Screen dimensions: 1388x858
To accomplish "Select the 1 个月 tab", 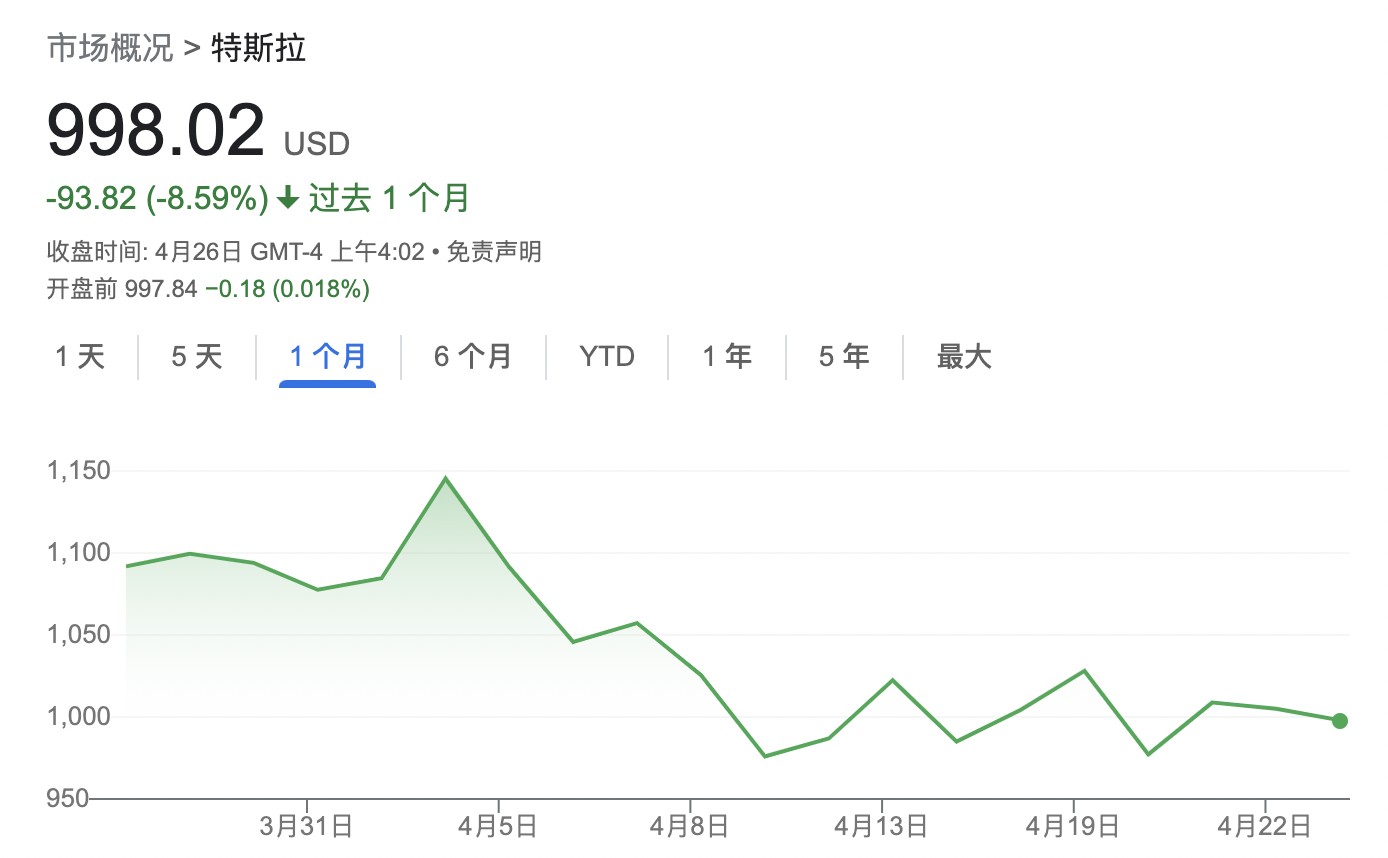I will pos(328,356).
